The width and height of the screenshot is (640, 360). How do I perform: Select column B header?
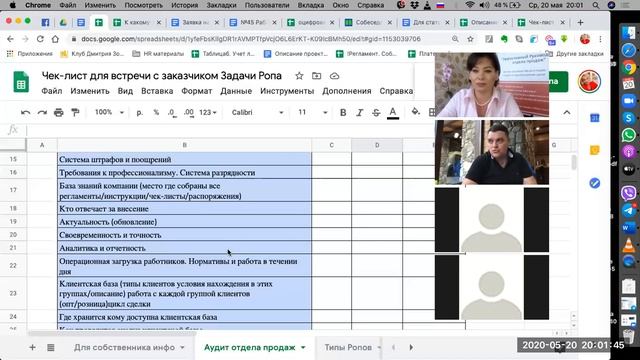click(x=184, y=145)
